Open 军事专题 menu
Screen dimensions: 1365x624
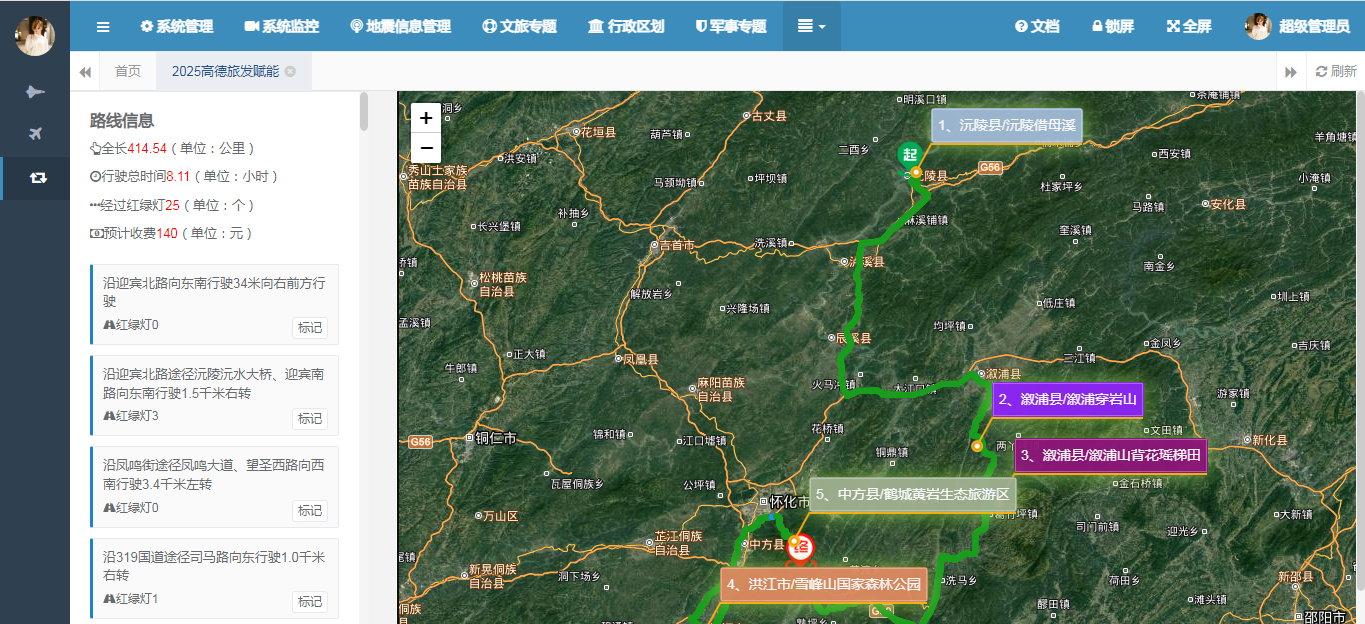pyautogui.click(x=731, y=27)
